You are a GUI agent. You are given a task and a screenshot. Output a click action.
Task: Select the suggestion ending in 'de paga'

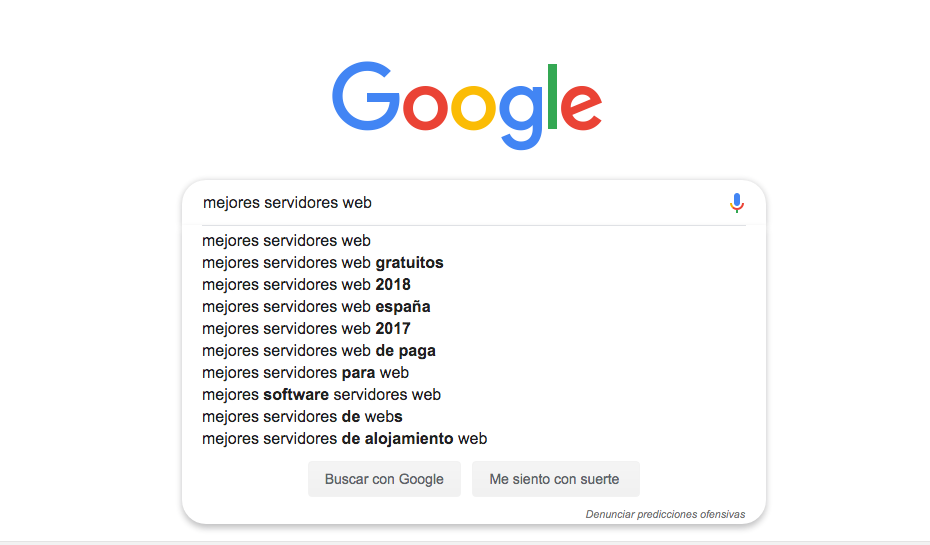click(318, 351)
